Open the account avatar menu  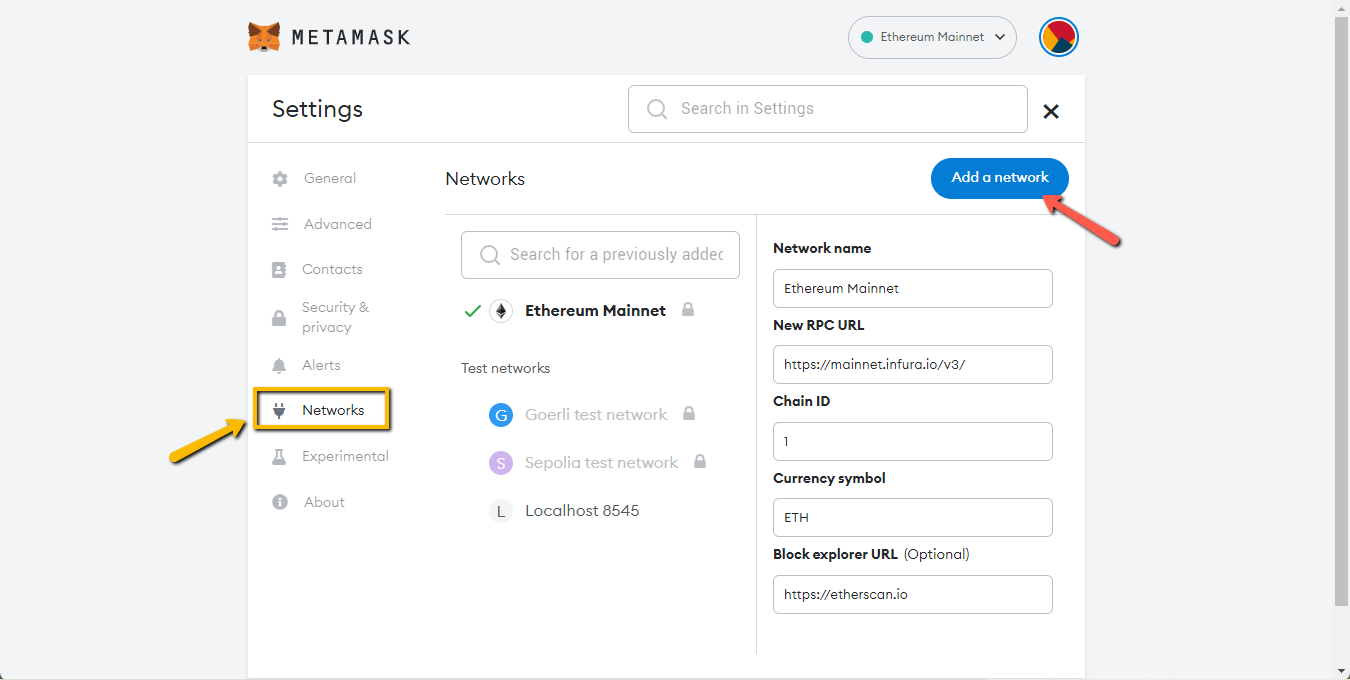pos(1059,37)
